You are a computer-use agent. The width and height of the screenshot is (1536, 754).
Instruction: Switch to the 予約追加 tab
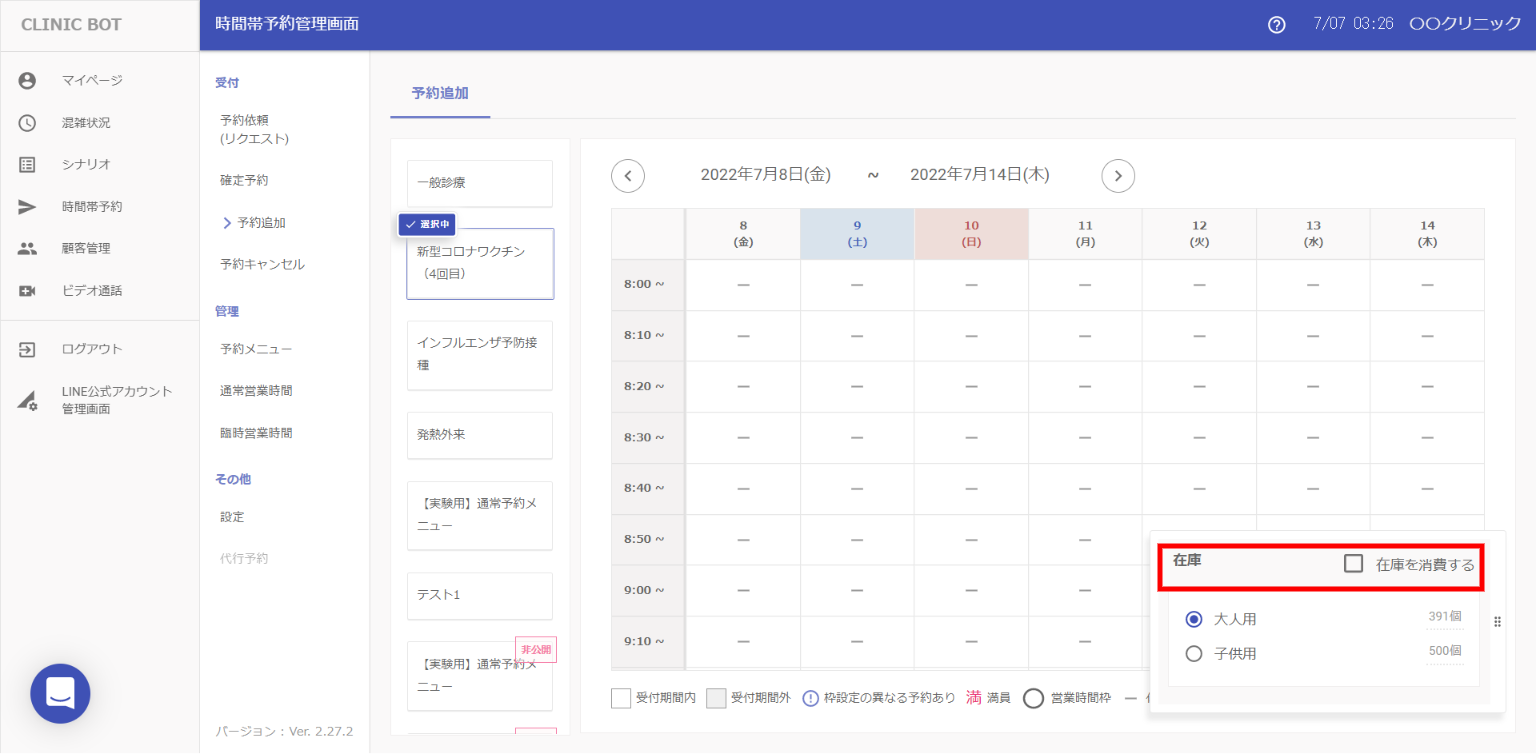click(440, 94)
